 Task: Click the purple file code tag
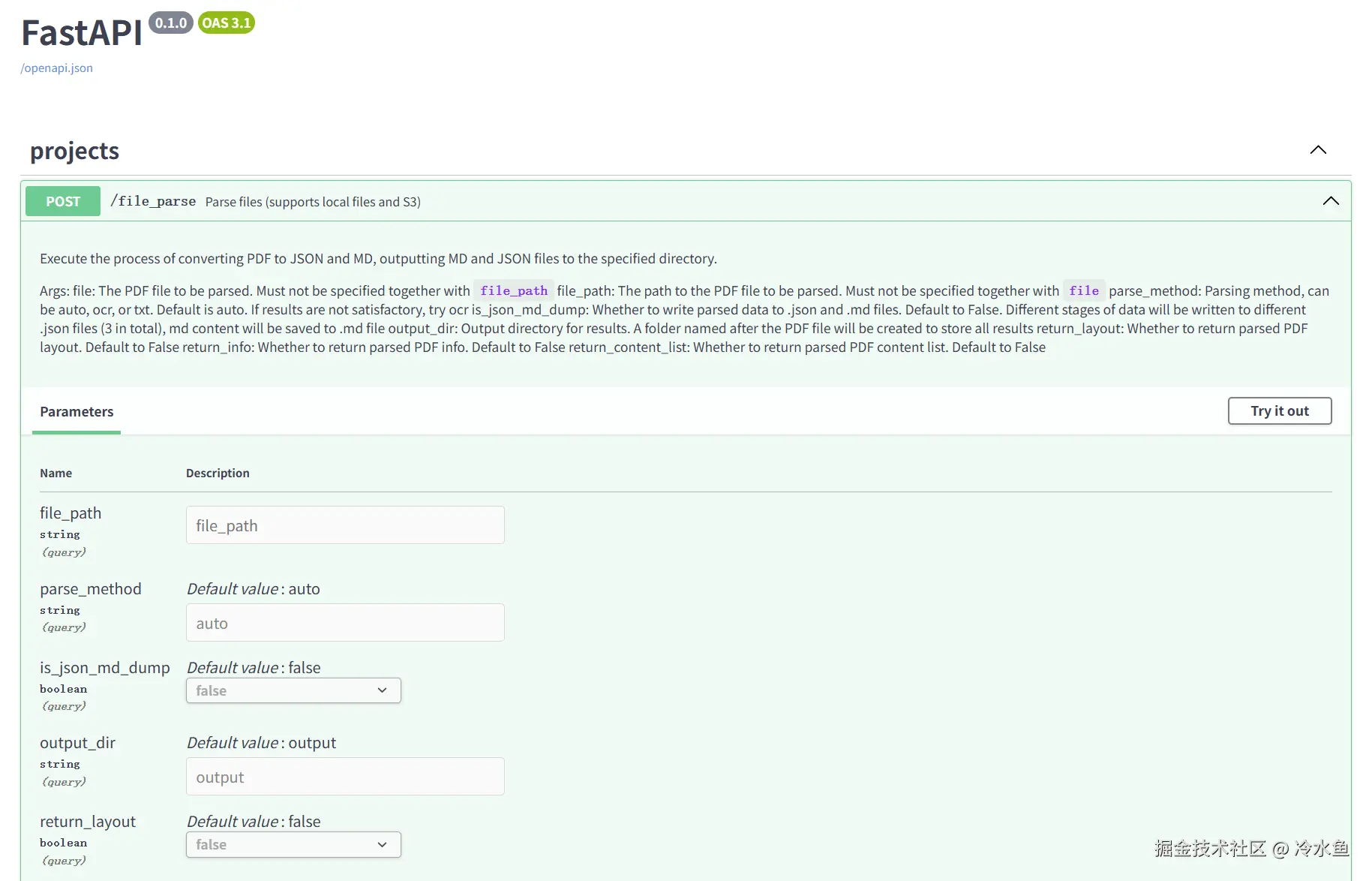pyautogui.click(x=1084, y=290)
